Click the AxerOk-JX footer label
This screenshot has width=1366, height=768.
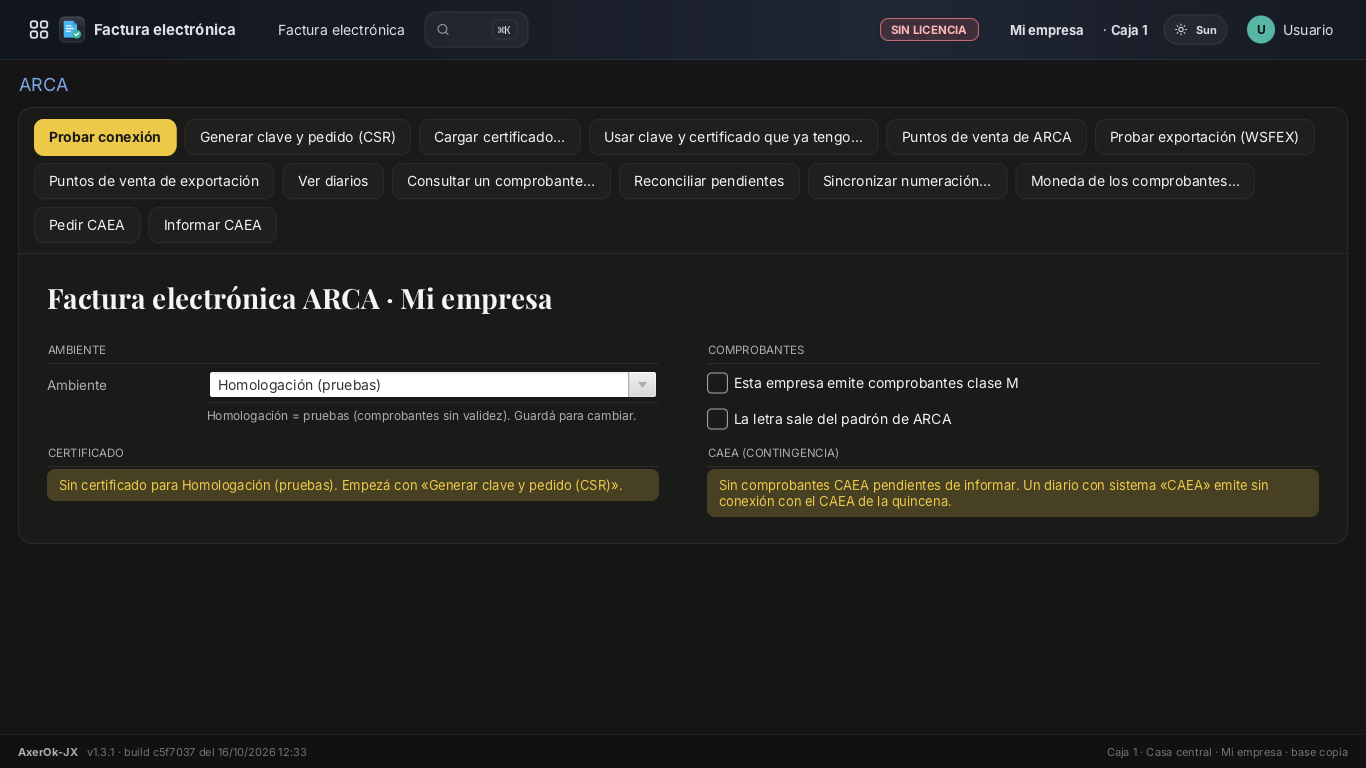(48, 752)
